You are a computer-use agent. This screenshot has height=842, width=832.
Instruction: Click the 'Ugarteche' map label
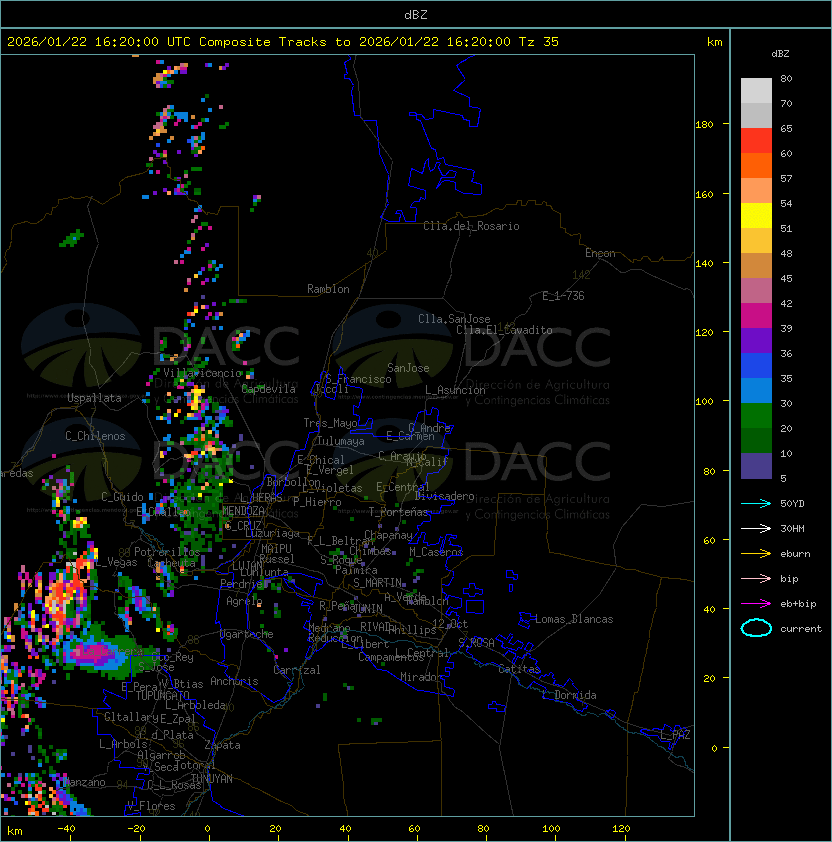click(x=247, y=634)
